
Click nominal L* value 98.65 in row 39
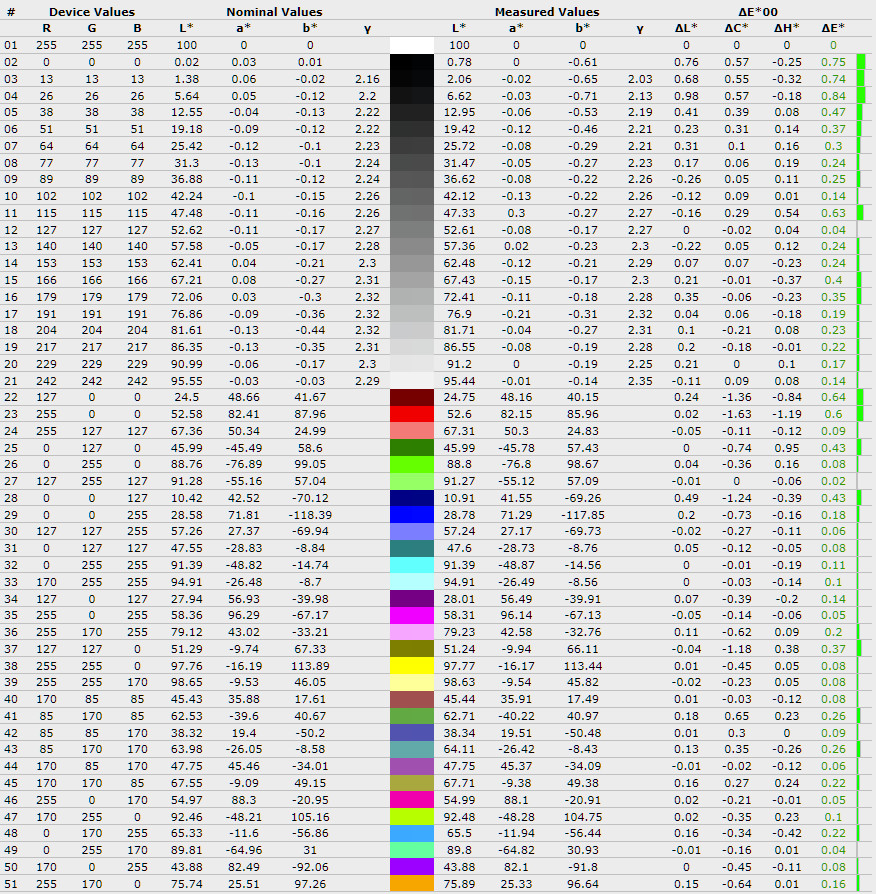[186, 682]
